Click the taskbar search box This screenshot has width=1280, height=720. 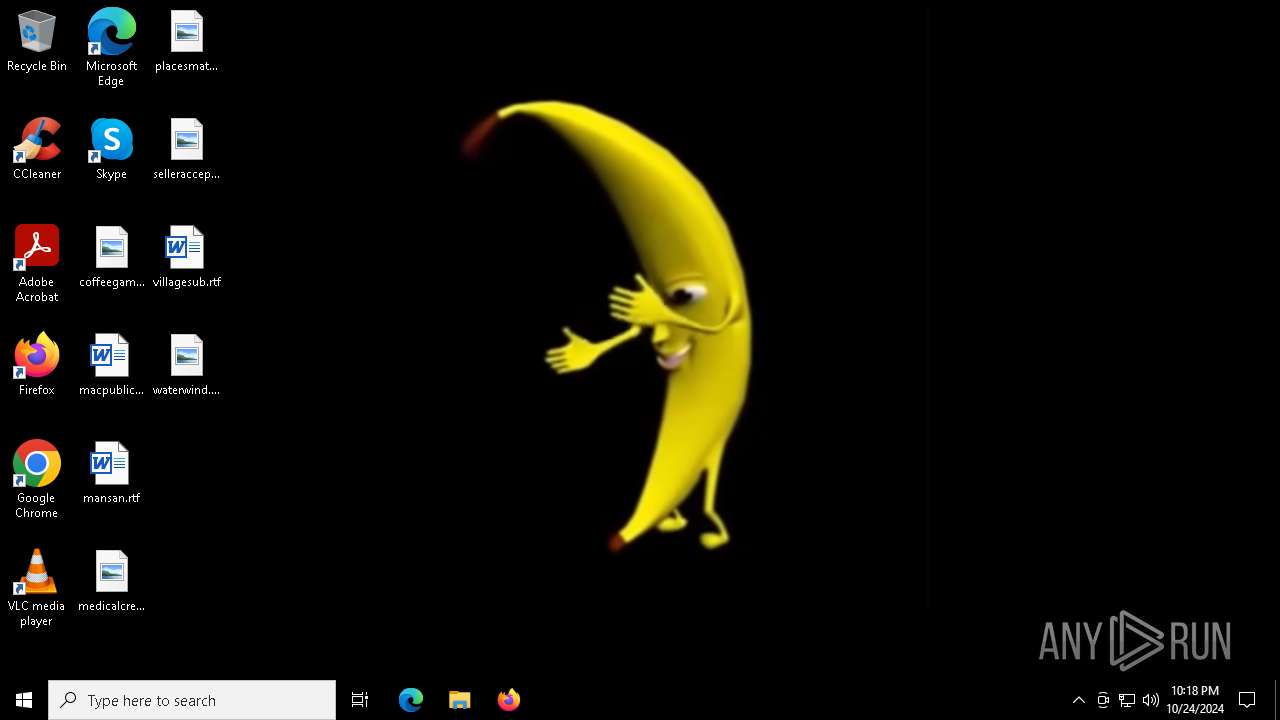click(x=192, y=700)
